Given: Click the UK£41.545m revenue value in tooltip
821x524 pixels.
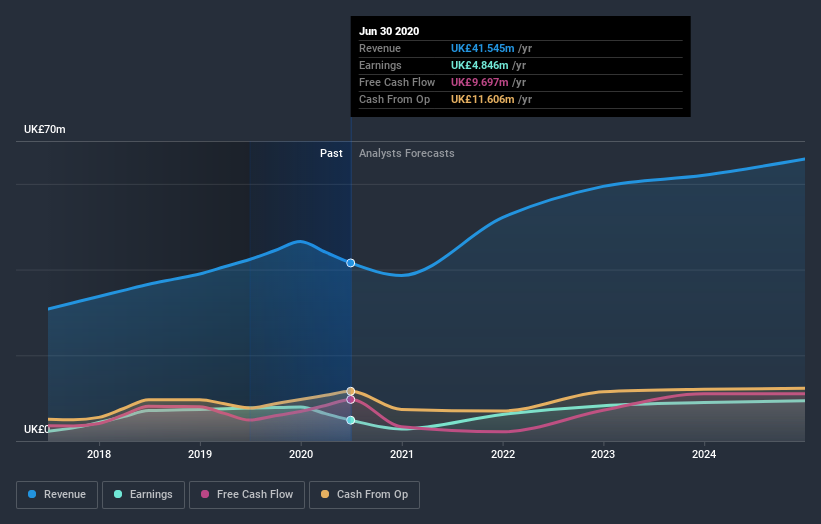Looking at the screenshot, I should (x=483, y=48).
